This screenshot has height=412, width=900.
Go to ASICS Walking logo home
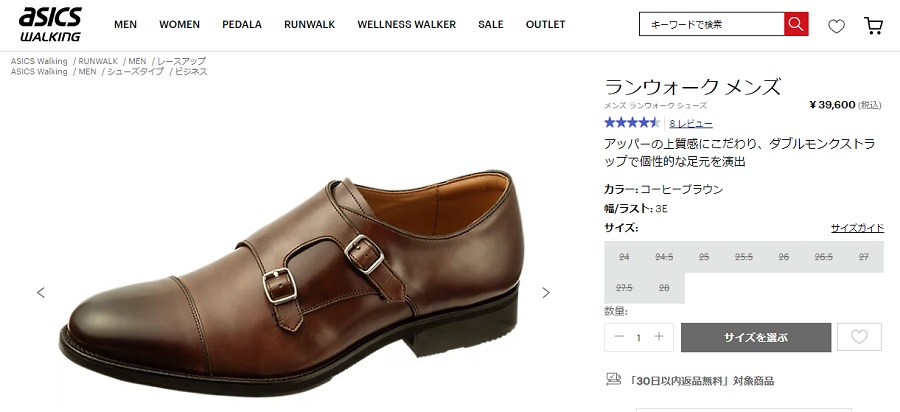(50, 25)
